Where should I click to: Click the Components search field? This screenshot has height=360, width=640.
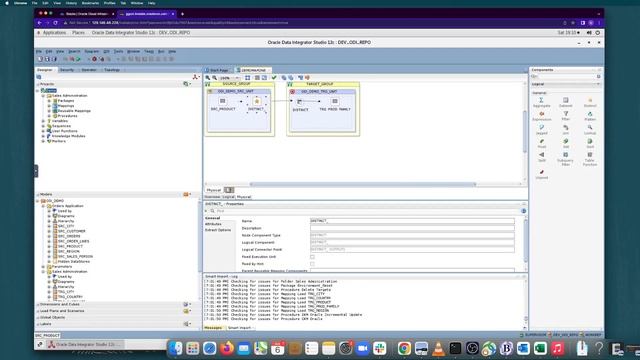(x=564, y=77)
